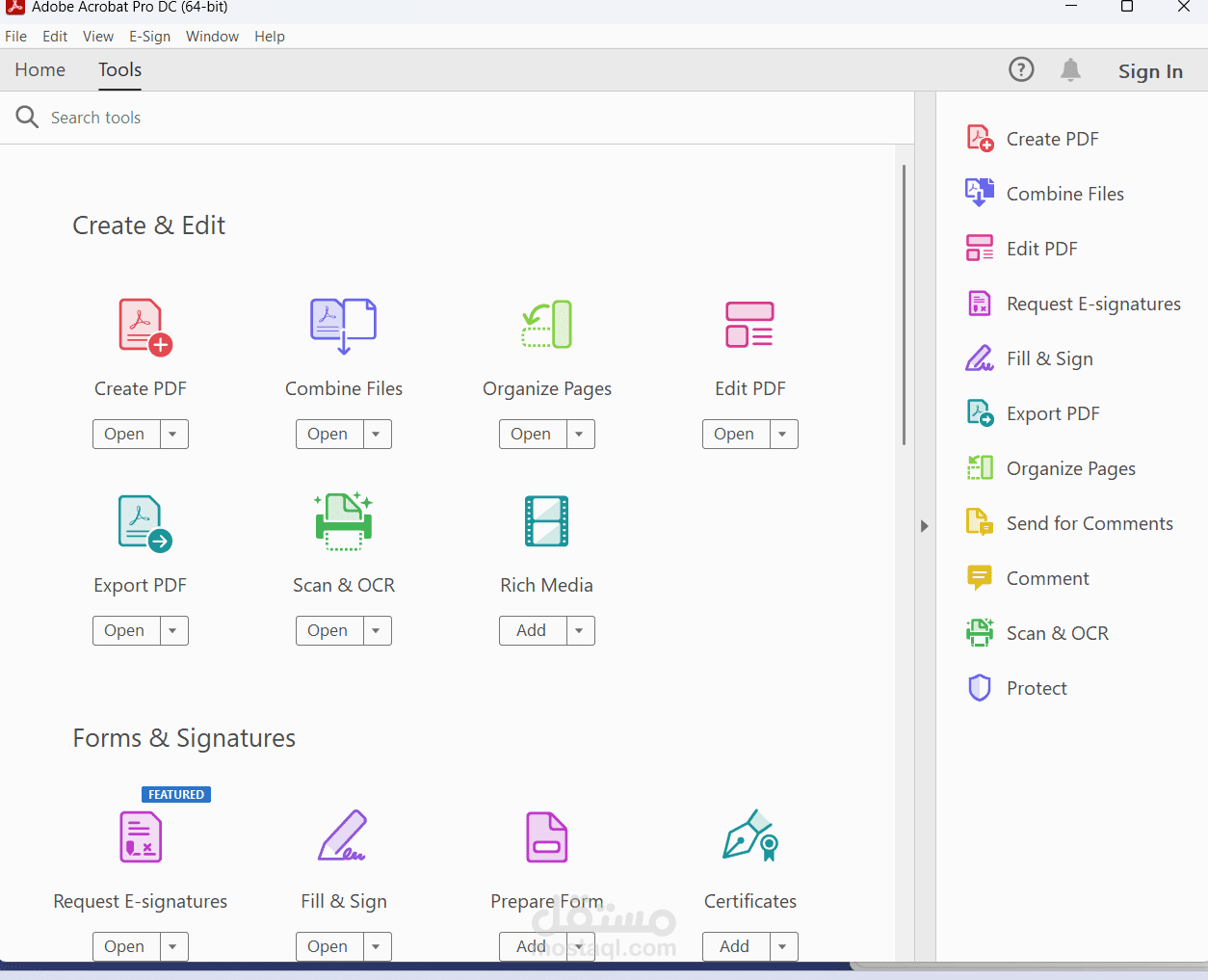Click the tools list vertical scrollbar
The image size is (1208, 980).
click(904, 305)
